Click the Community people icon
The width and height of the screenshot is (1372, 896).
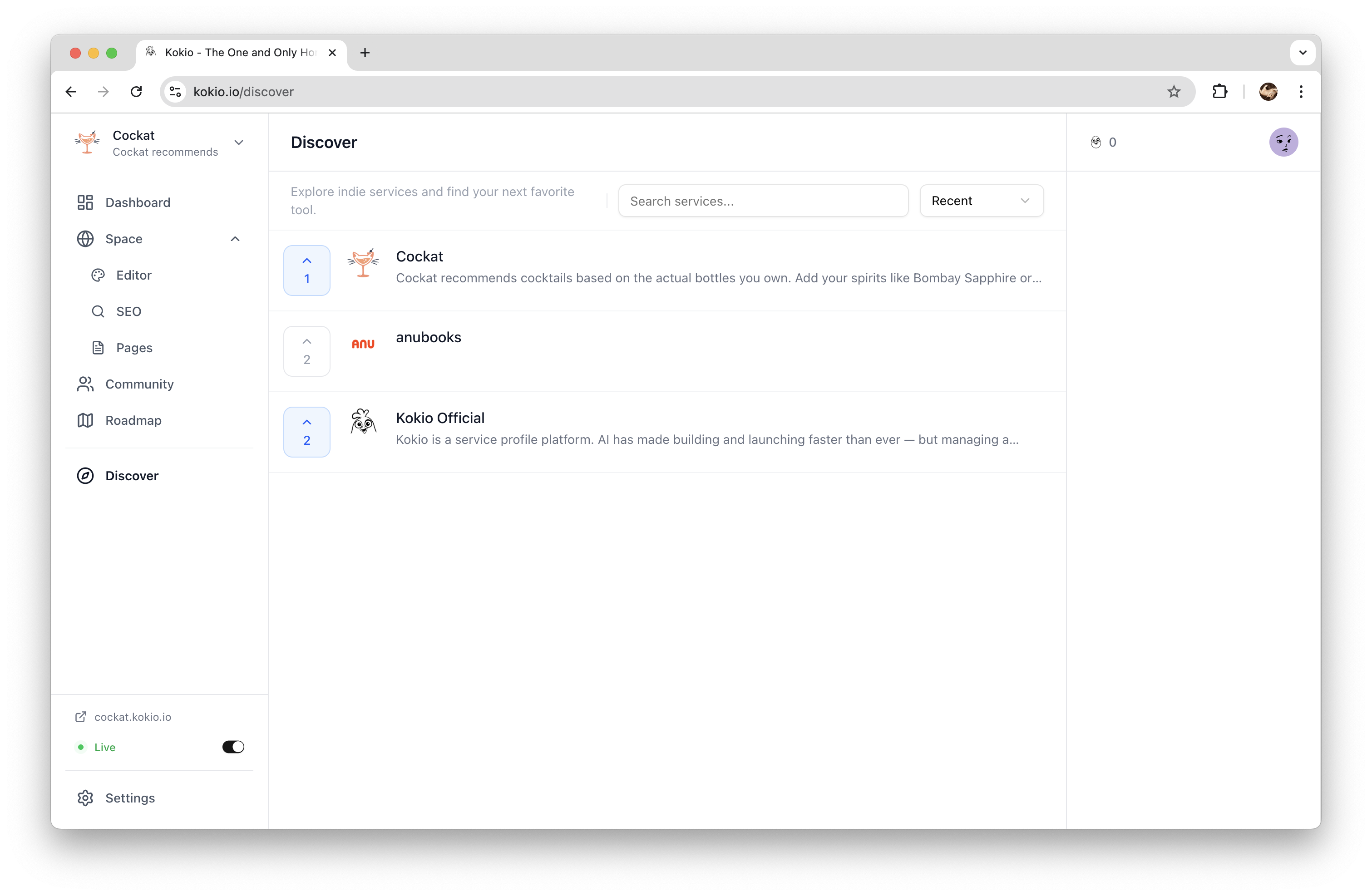click(85, 384)
